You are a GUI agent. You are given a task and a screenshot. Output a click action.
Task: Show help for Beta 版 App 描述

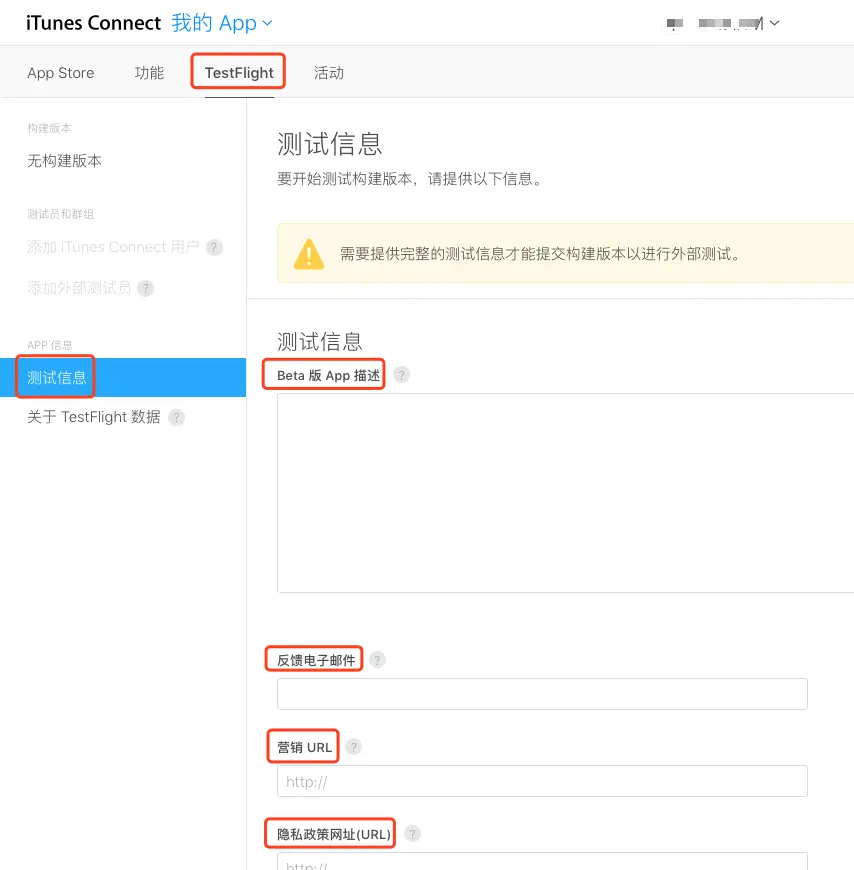point(401,375)
